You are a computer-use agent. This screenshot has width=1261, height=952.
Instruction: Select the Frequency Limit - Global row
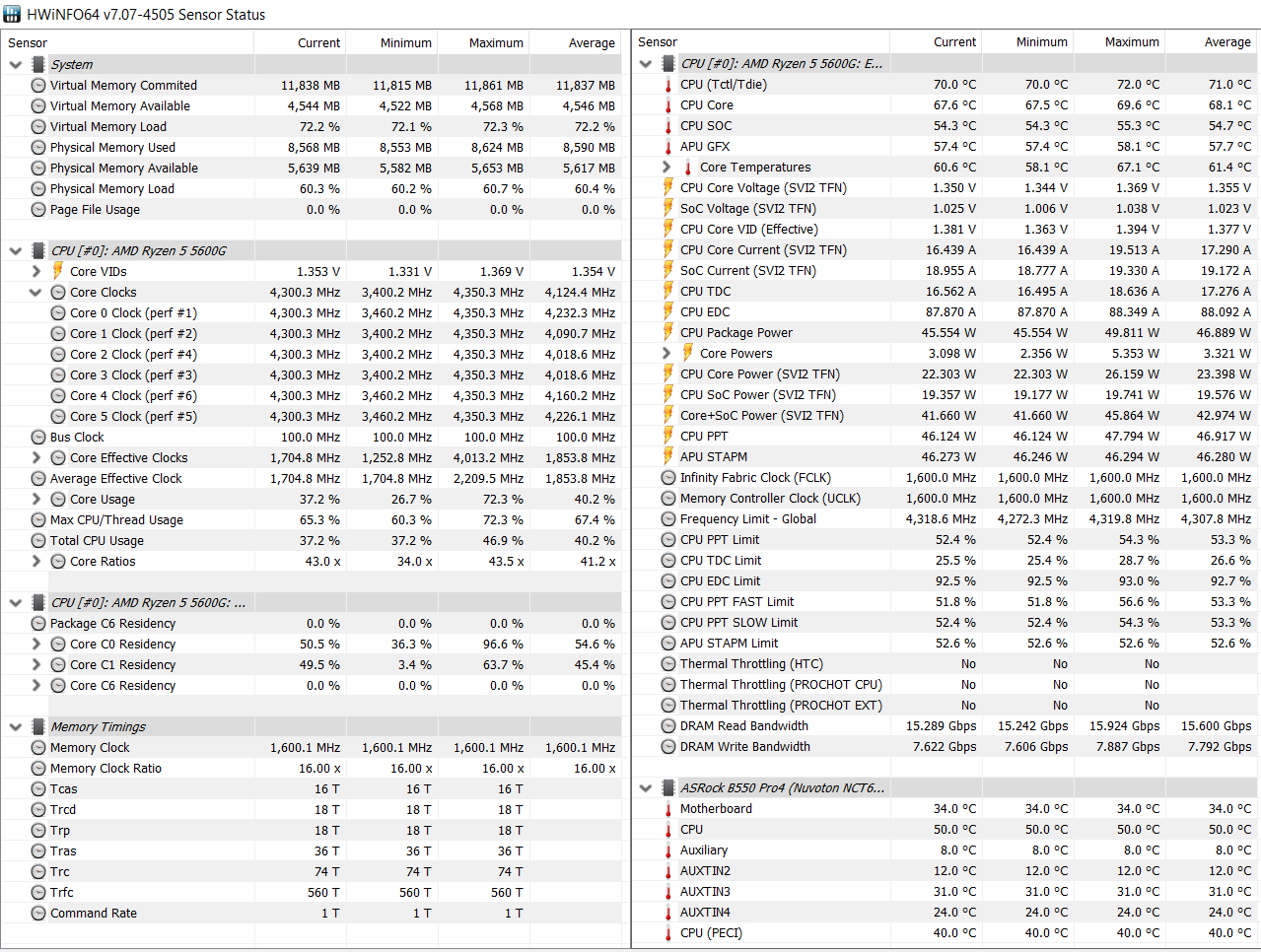pyautogui.click(x=946, y=518)
